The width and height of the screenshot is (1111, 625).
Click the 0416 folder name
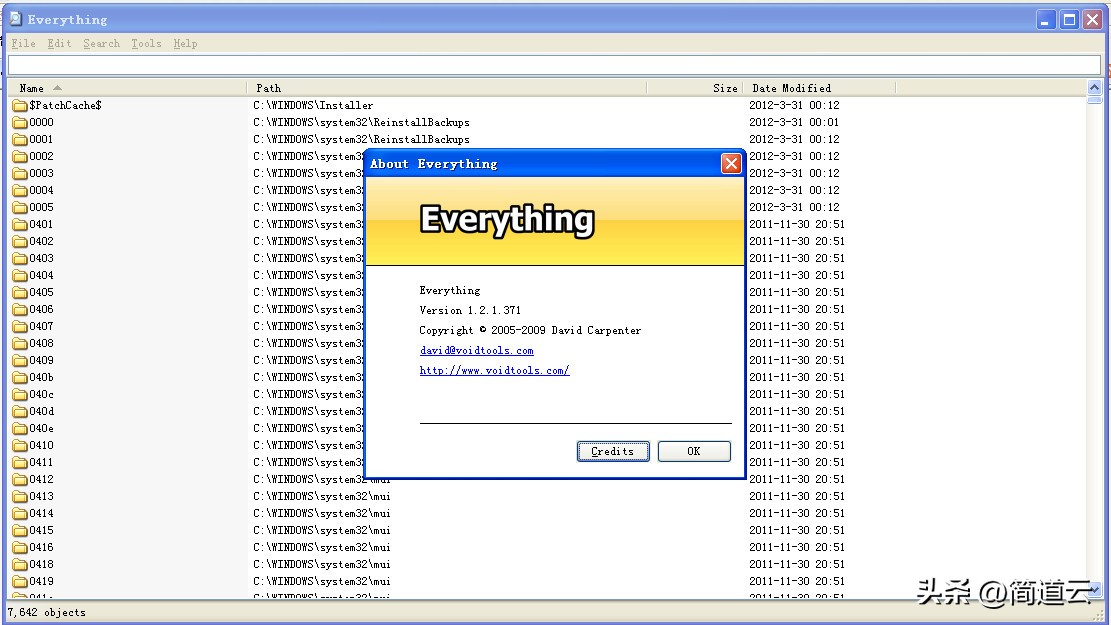pos(41,547)
